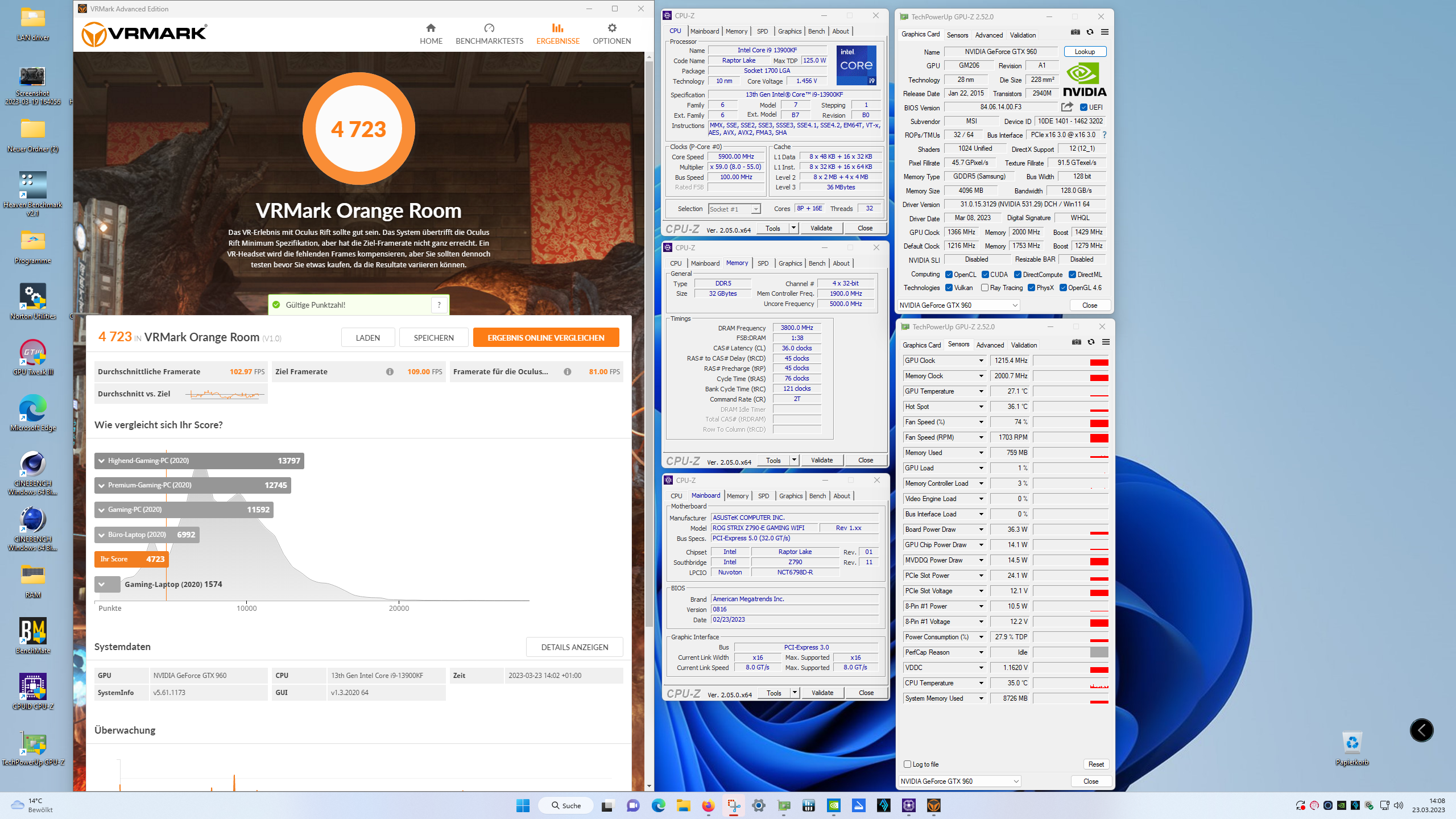This screenshot has height=819, width=1456.
Task: Open Bench tab in CPU-Z Mainboard window
Action: (817, 496)
